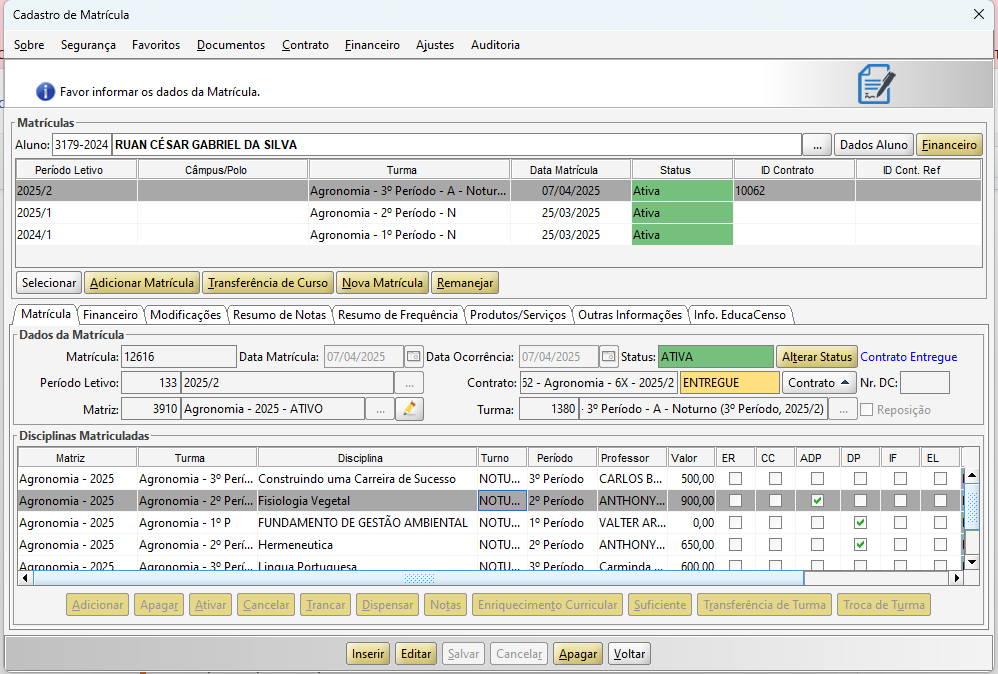Expand the Contrato dropdown button

[819, 383]
